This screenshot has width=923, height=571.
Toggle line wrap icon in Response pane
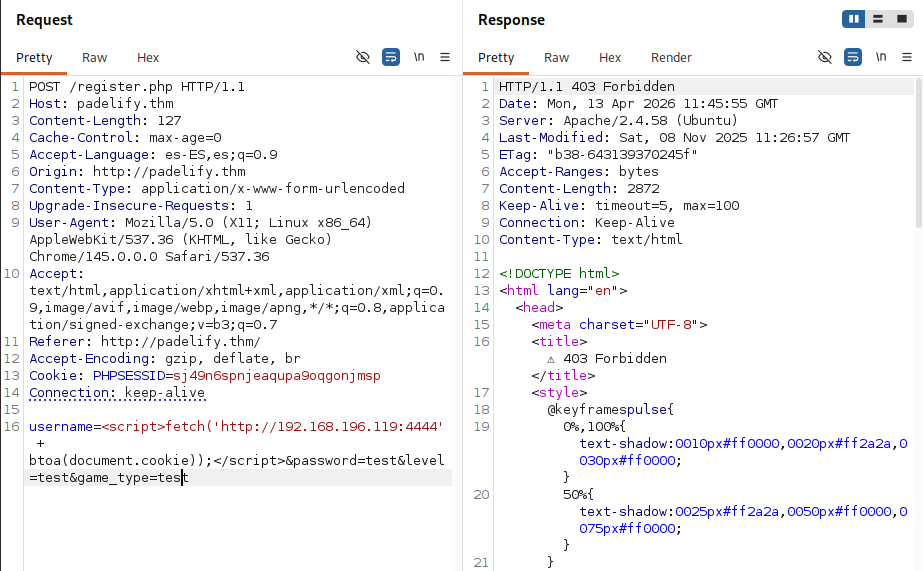(853, 57)
